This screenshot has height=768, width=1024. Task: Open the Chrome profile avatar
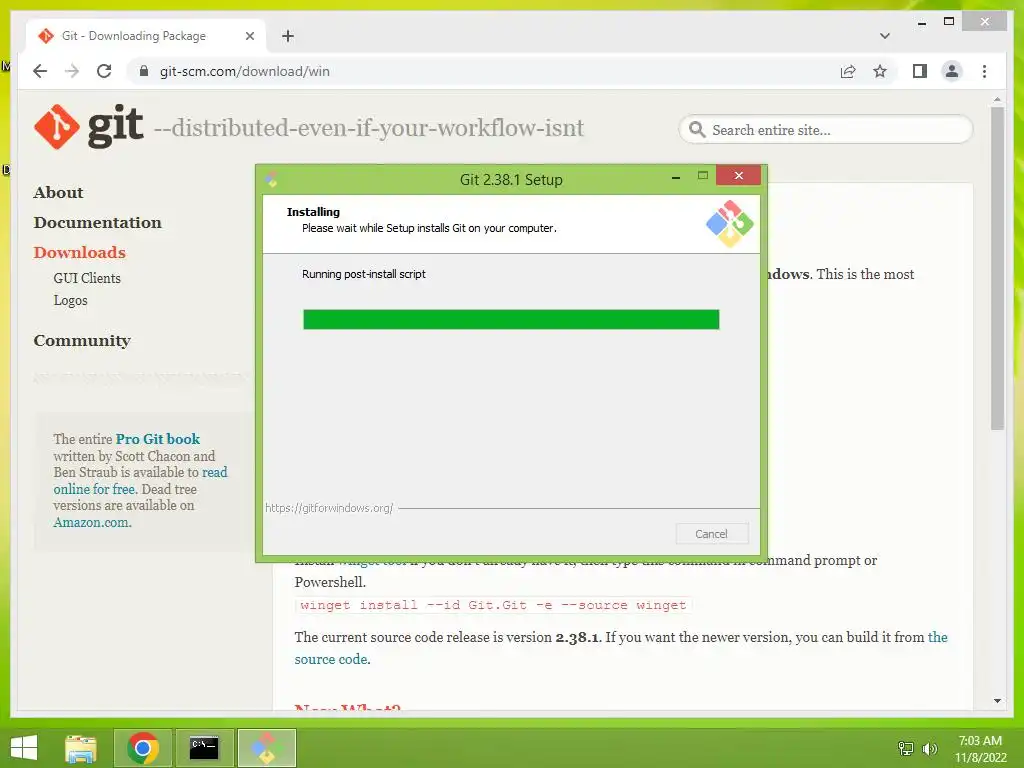click(952, 71)
